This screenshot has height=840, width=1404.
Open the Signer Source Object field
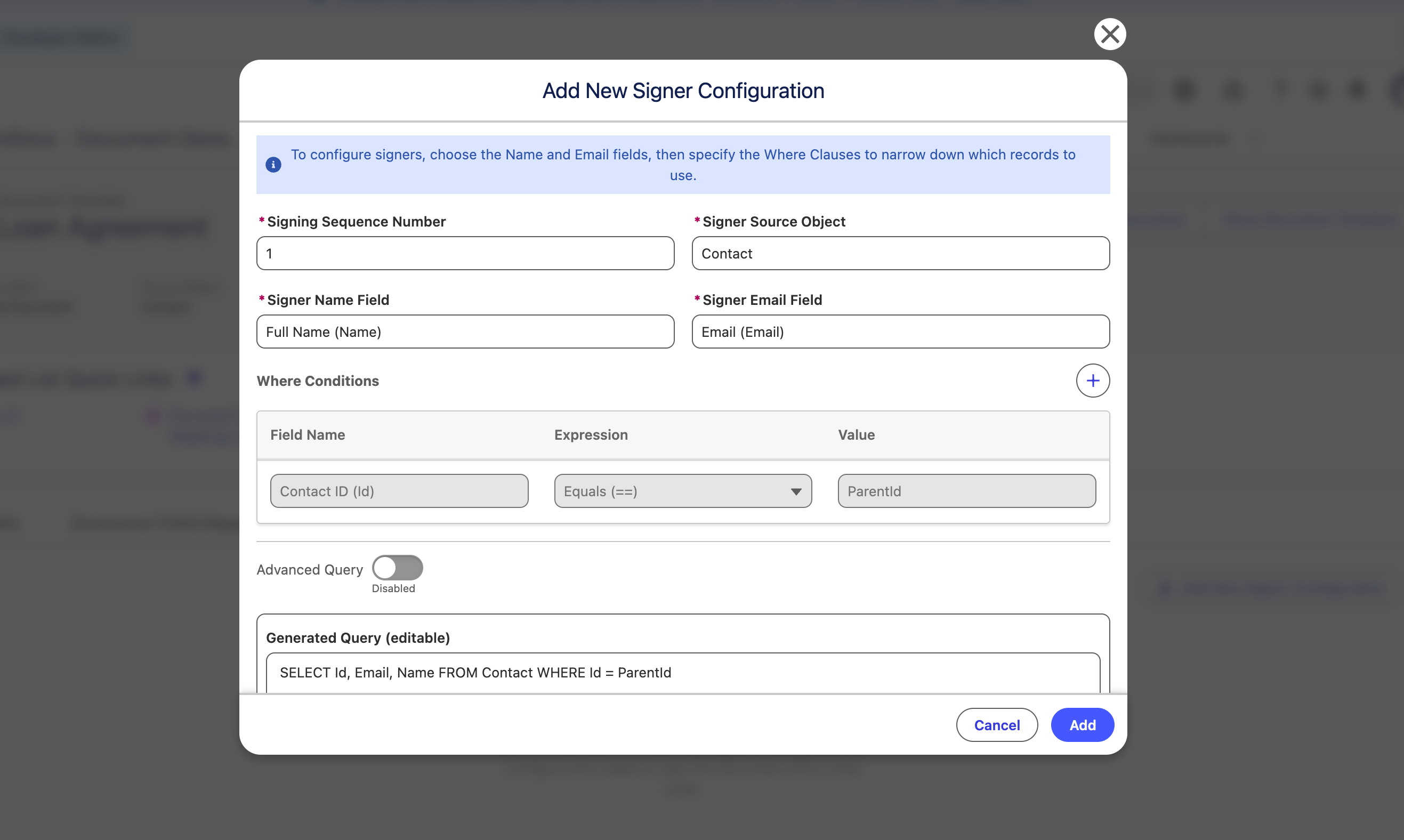click(x=900, y=253)
